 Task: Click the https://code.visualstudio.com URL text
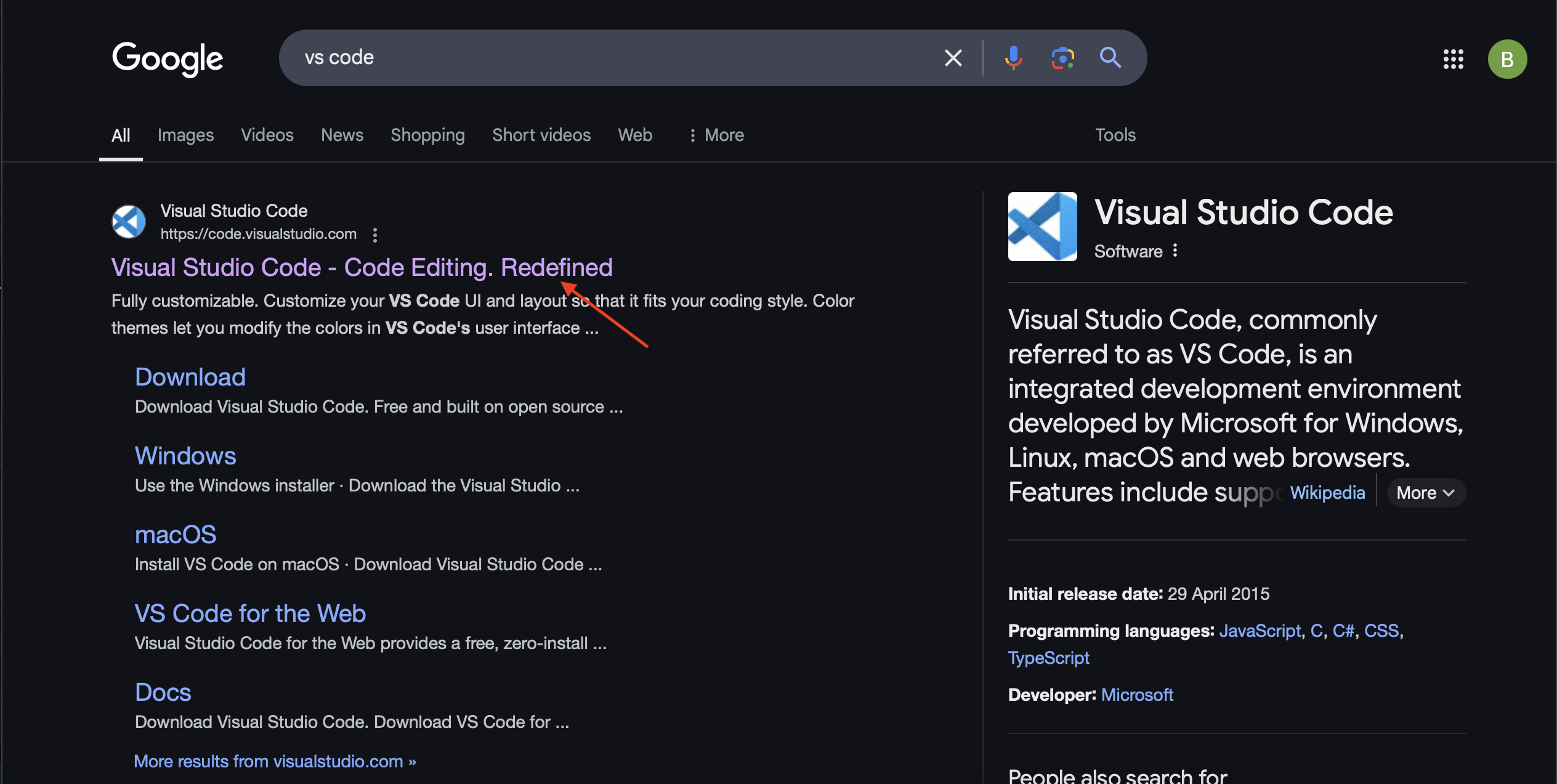tap(259, 234)
